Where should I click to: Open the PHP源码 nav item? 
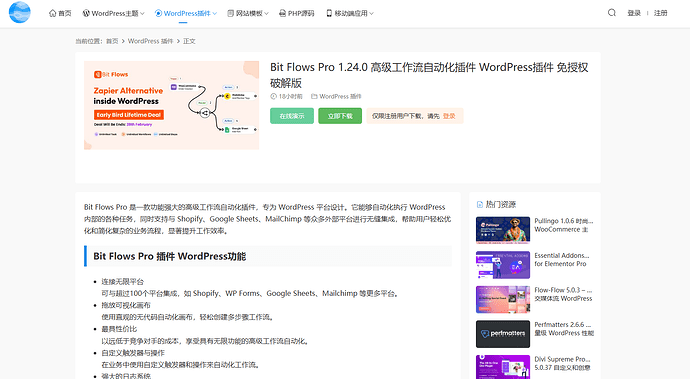point(297,13)
